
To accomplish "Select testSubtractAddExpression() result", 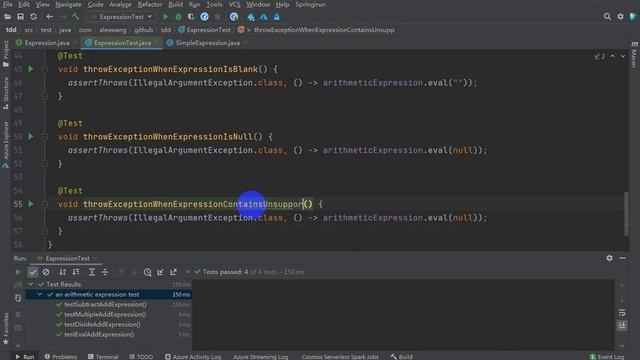I will click(105, 304).
